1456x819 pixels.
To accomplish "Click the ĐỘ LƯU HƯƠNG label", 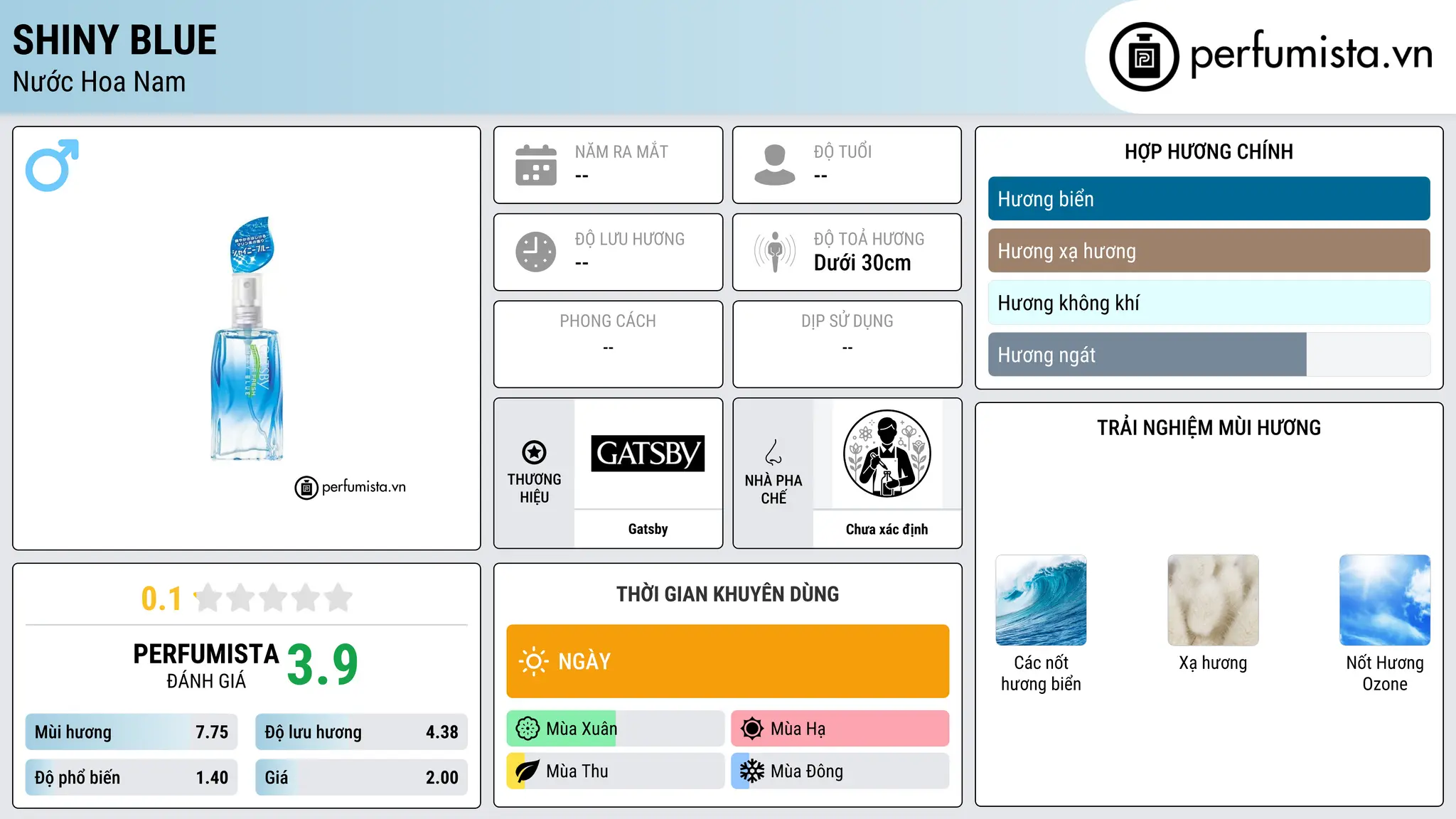I will pos(630,239).
